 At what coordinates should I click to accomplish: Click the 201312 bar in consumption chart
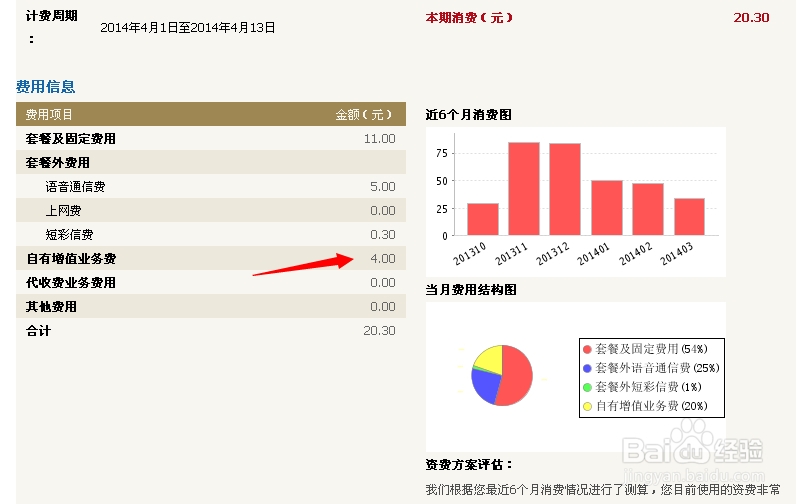[x=565, y=189]
